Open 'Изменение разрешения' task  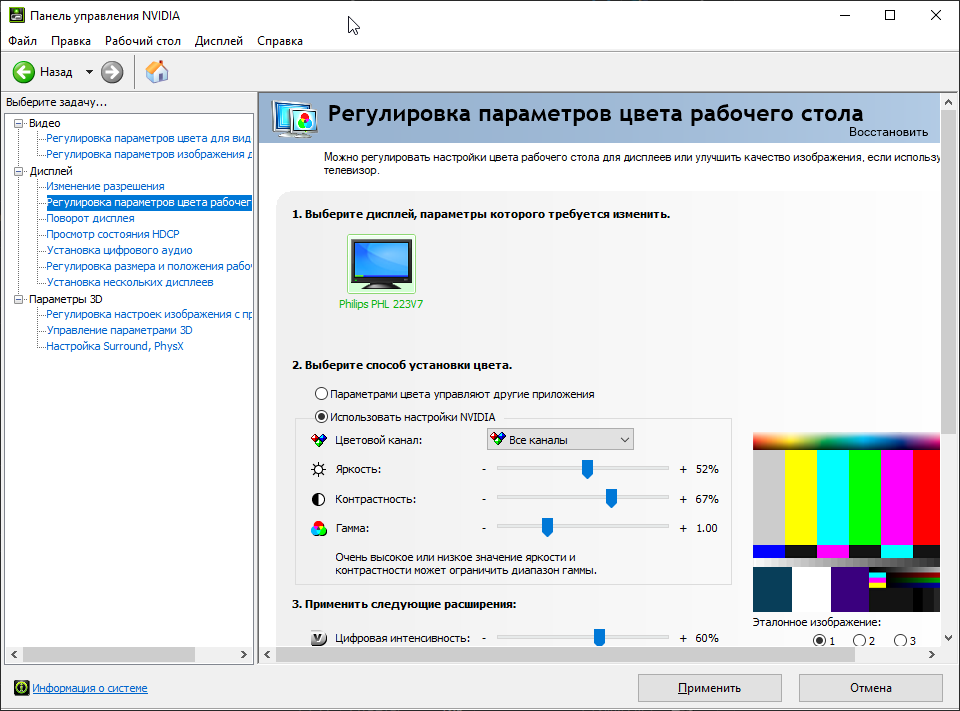pyautogui.click(x=105, y=186)
